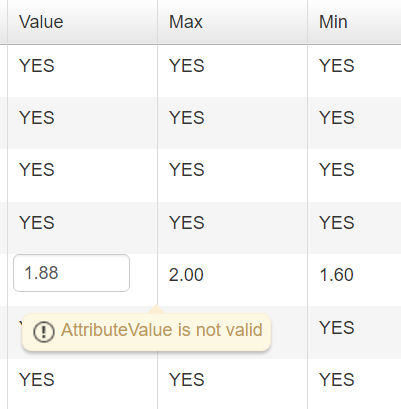Select the first row's Max YES cell

pos(232,71)
